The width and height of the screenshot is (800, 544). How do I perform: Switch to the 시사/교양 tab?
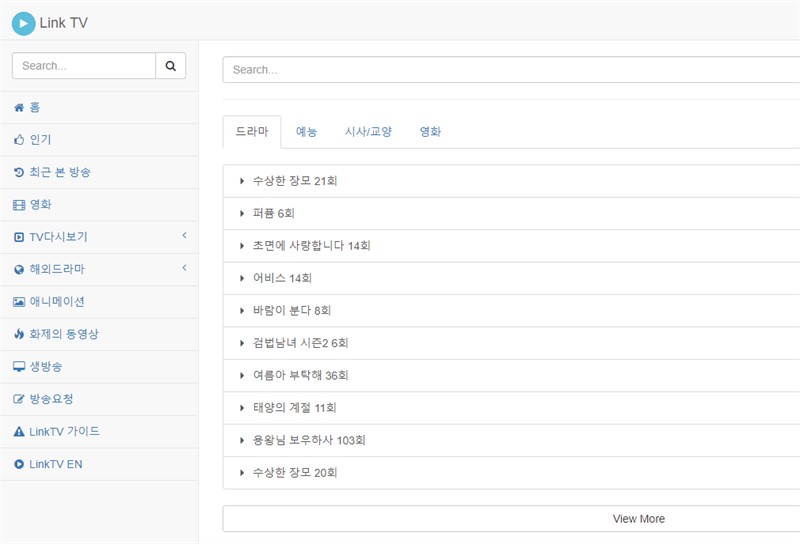[368, 132]
